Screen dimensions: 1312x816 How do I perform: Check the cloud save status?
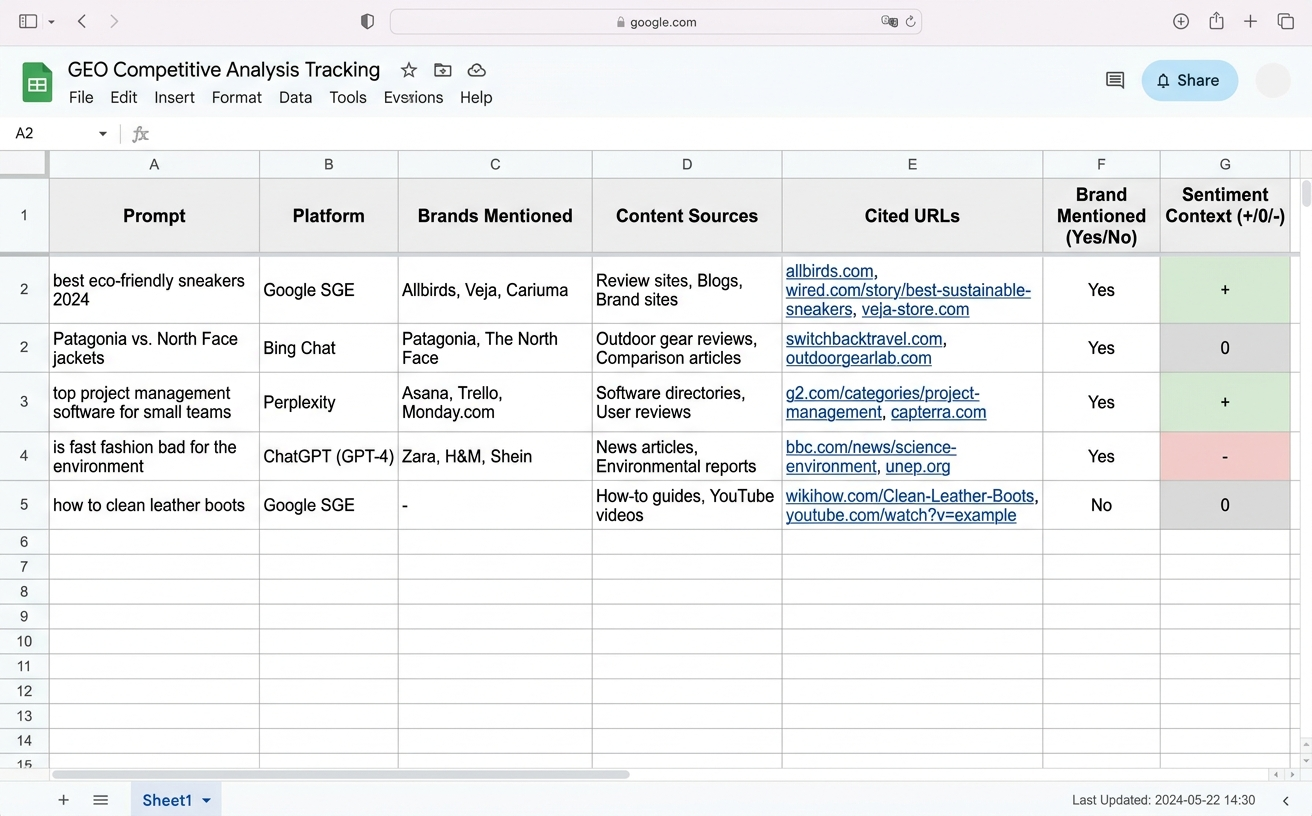pyautogui.click(x=477, y=70)
